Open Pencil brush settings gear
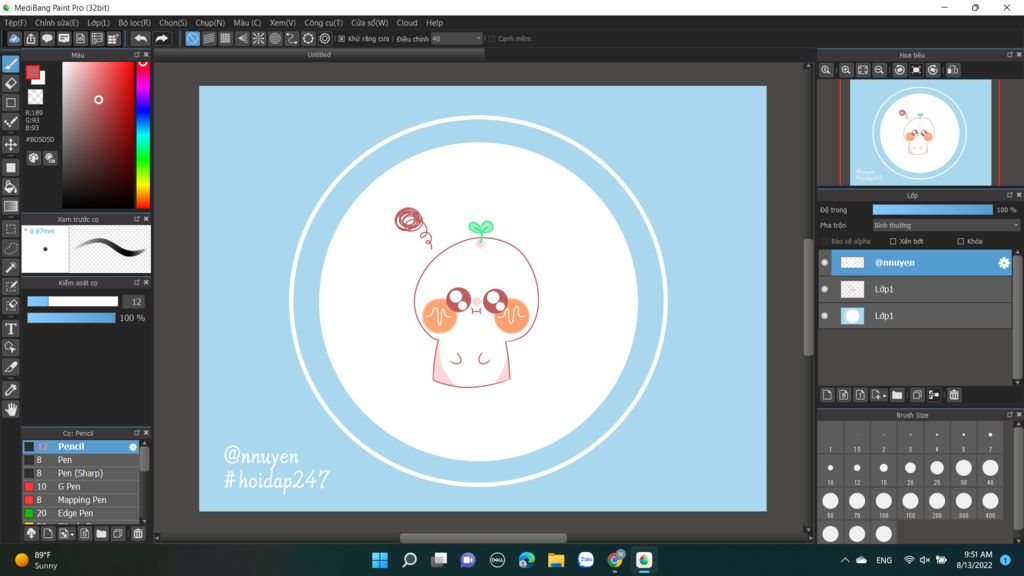1024x576 pixels. point(133,447)
